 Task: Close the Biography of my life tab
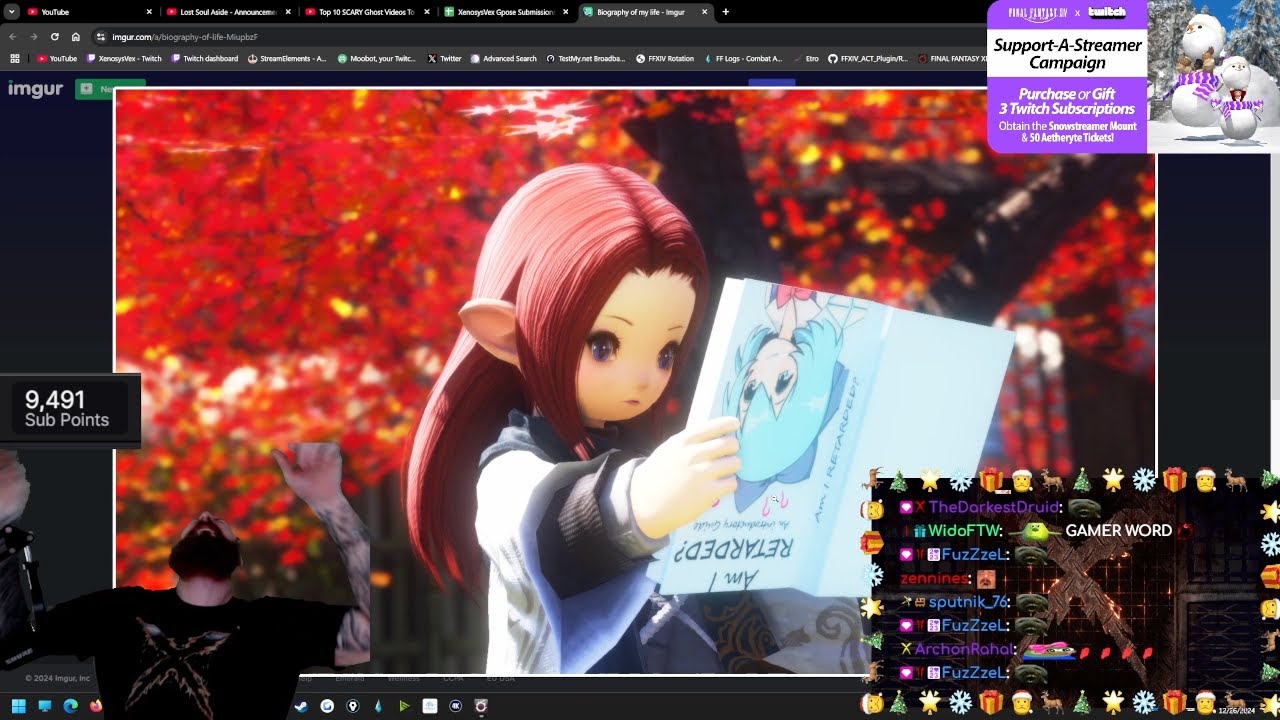tap(704, 12)
